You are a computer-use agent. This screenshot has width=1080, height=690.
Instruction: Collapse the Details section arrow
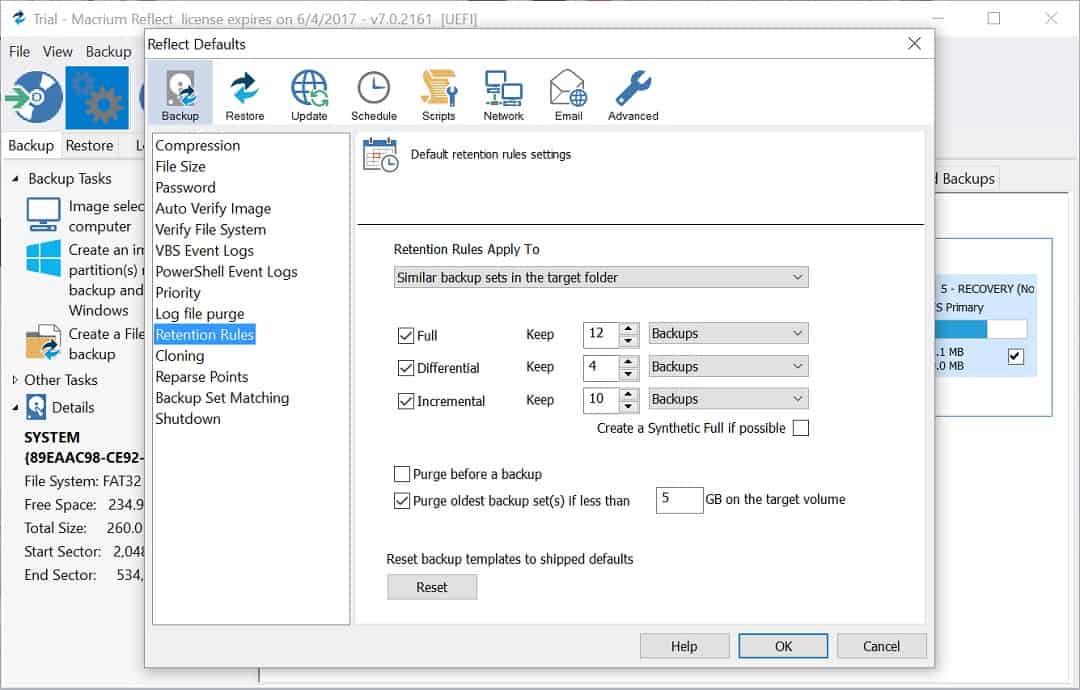[x=15, y=408]
